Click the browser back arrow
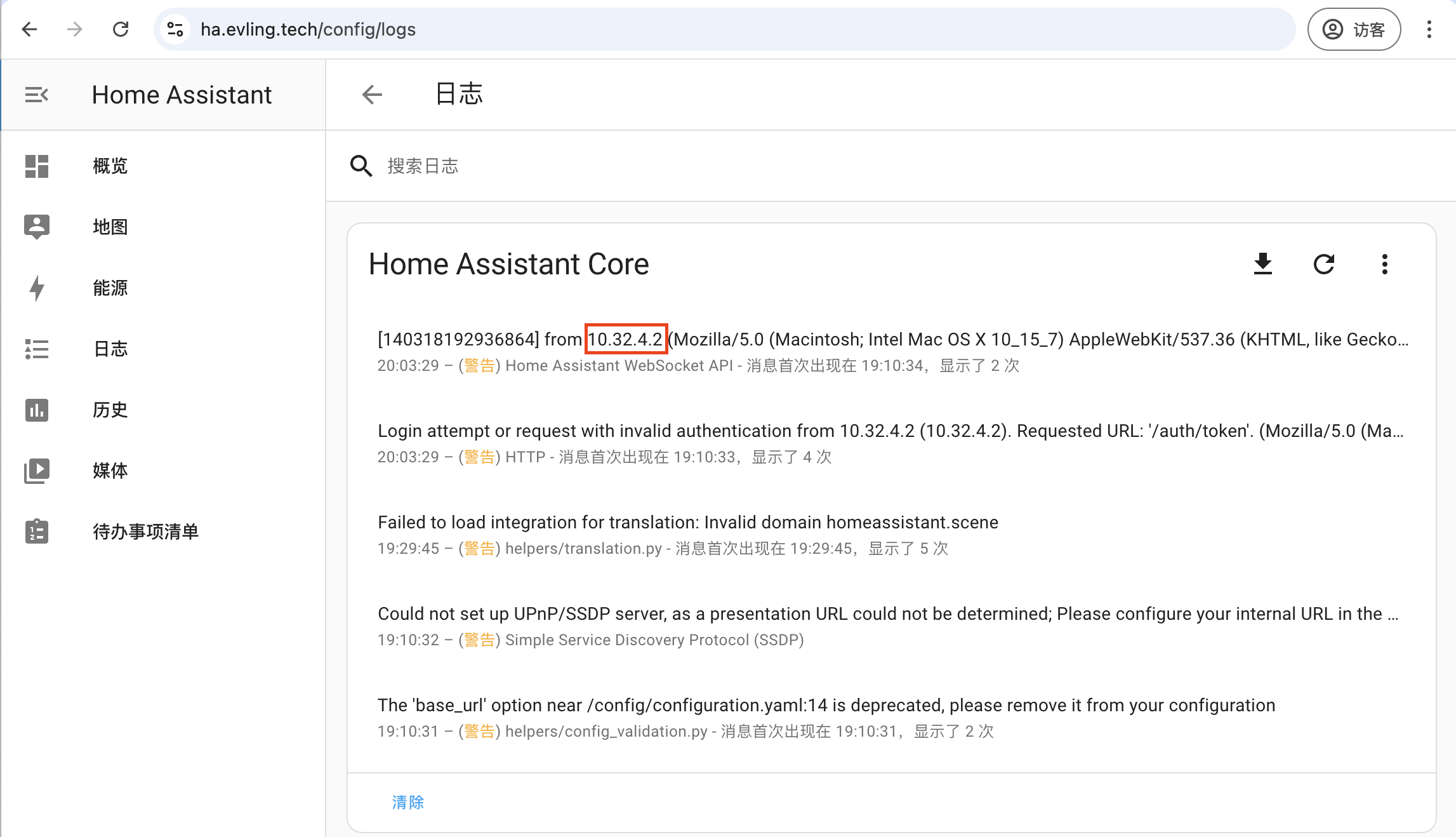Screen dimensions: 1456x837 coord(29,29)
